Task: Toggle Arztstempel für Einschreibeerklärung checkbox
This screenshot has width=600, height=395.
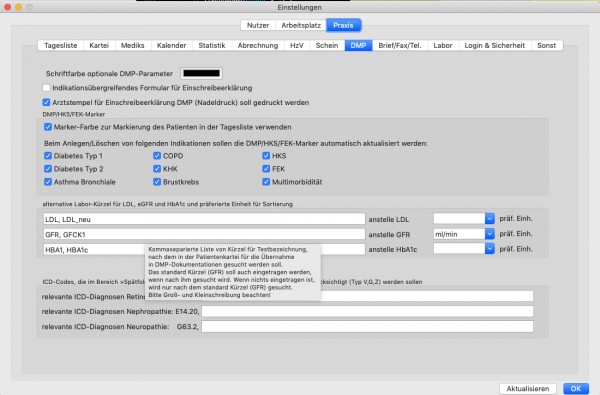Action: tap(46, 103)
